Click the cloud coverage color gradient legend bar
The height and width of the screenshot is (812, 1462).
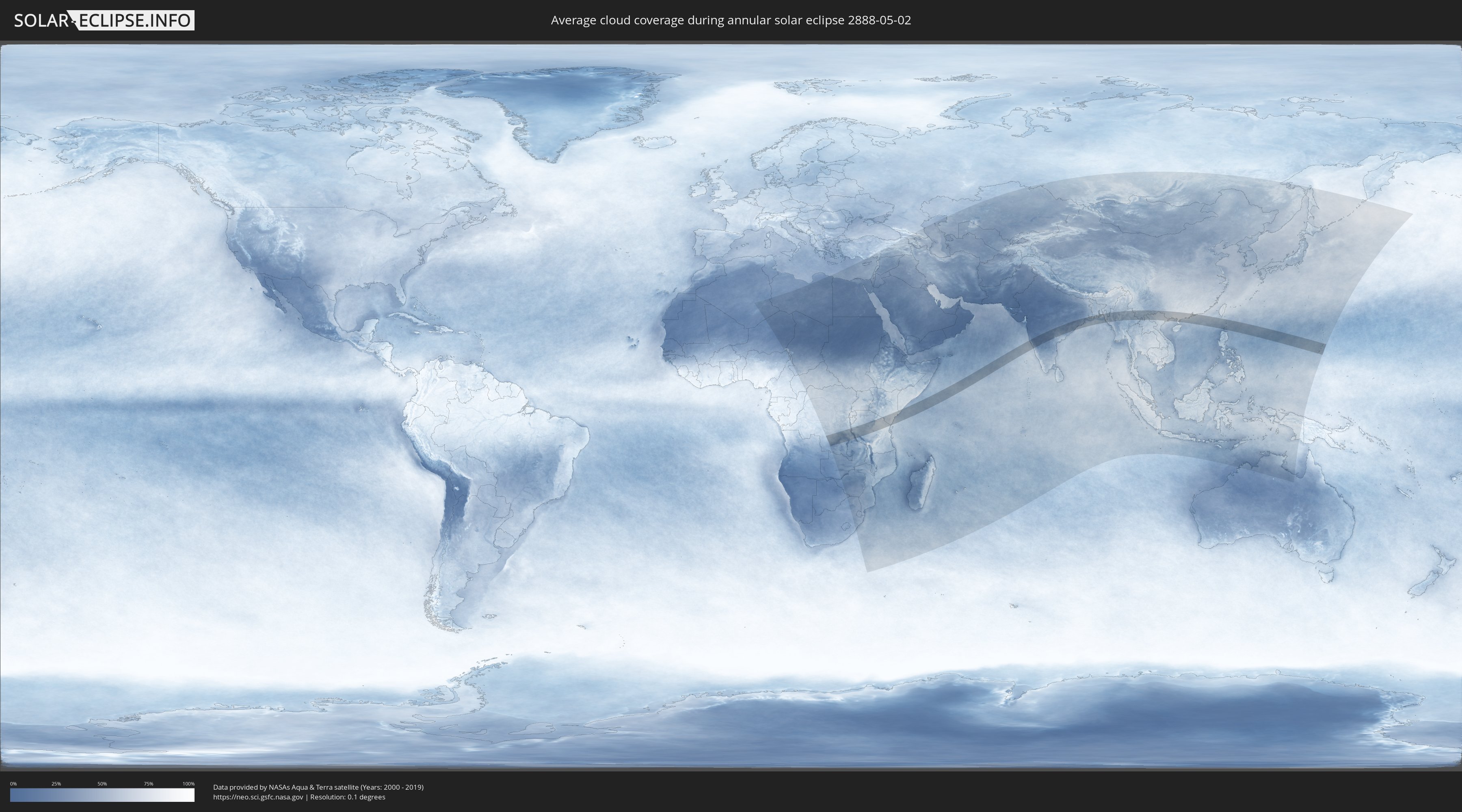[102, 795]
